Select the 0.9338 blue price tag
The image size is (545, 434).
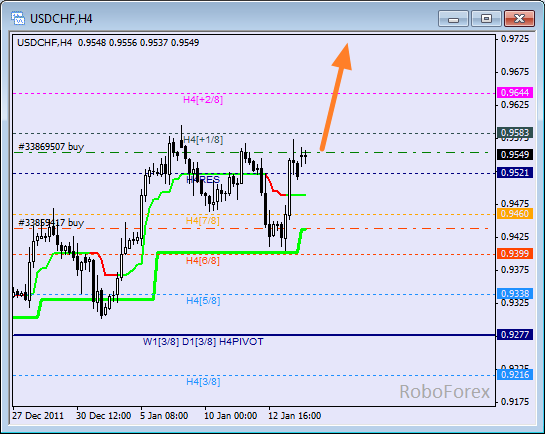pyautogui.click(x=515, y=294)
